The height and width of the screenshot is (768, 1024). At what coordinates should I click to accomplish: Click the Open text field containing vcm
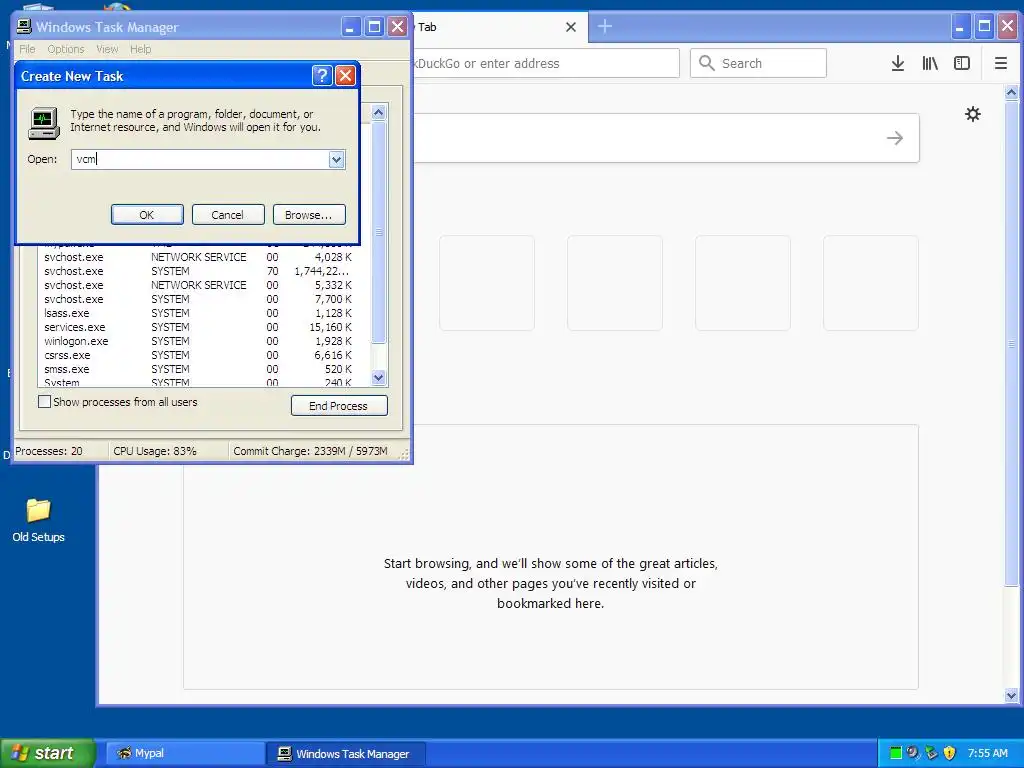pyautogui.click(x=200, y=159)
